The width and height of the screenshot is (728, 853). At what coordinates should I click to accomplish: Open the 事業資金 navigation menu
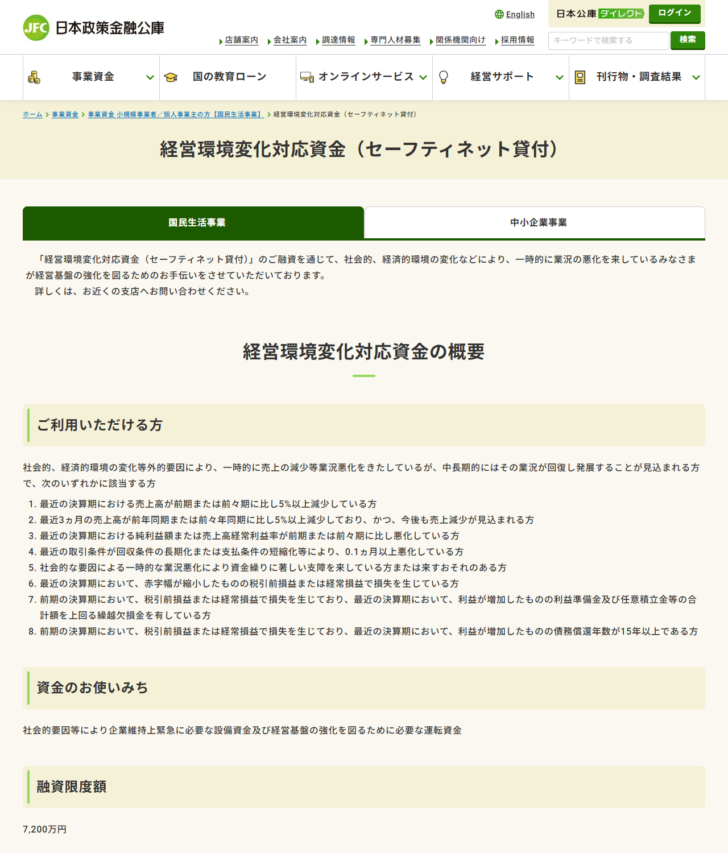91,77
